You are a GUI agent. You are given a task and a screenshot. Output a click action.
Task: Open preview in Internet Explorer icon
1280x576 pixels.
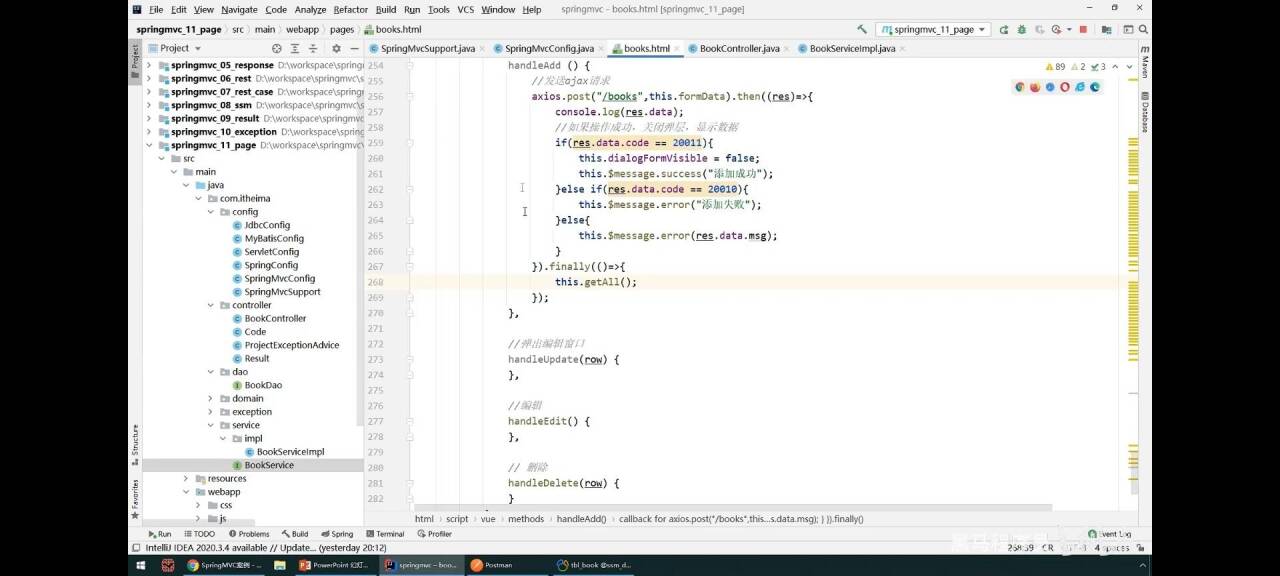tap(1080, 87)
